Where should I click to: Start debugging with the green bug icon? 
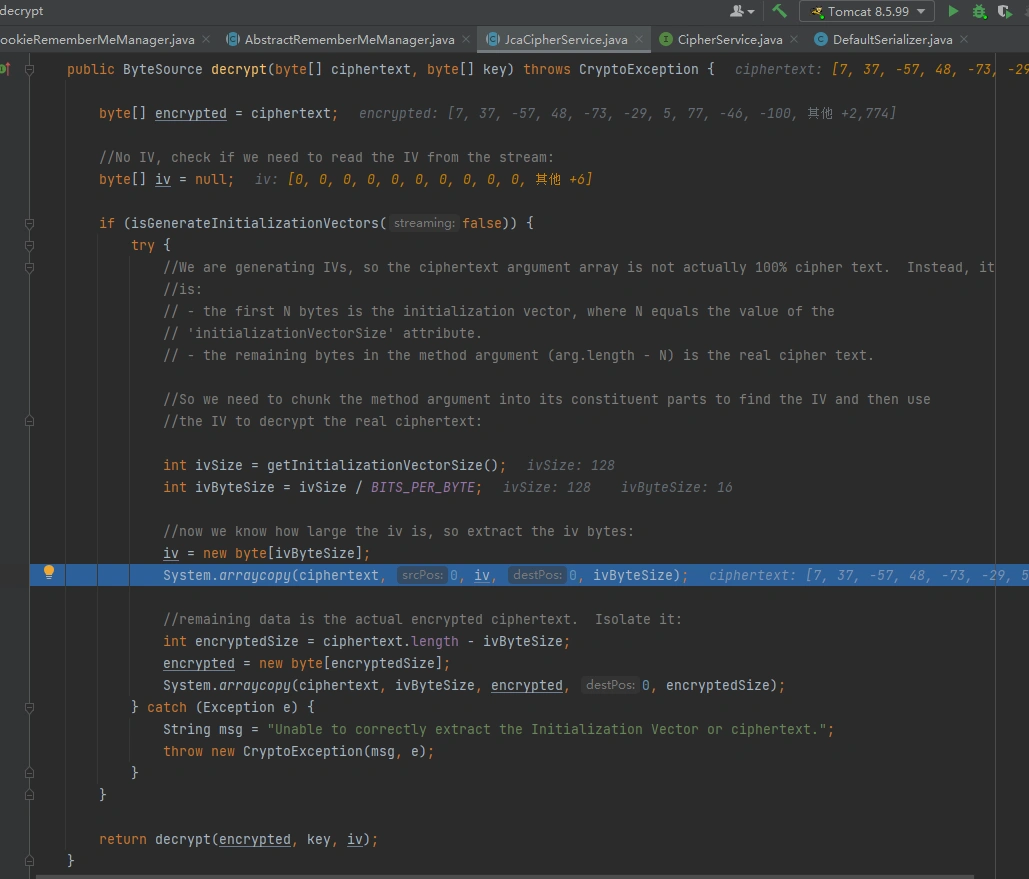point(979,12)
